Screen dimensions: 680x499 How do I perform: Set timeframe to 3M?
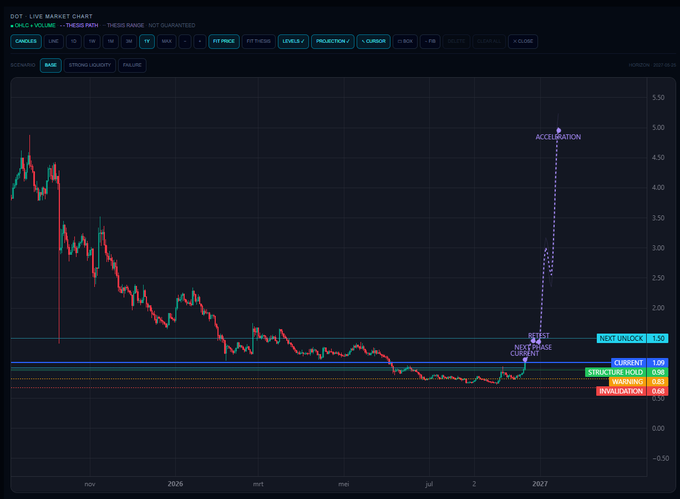pyautogui.click(x=129, y=41)
